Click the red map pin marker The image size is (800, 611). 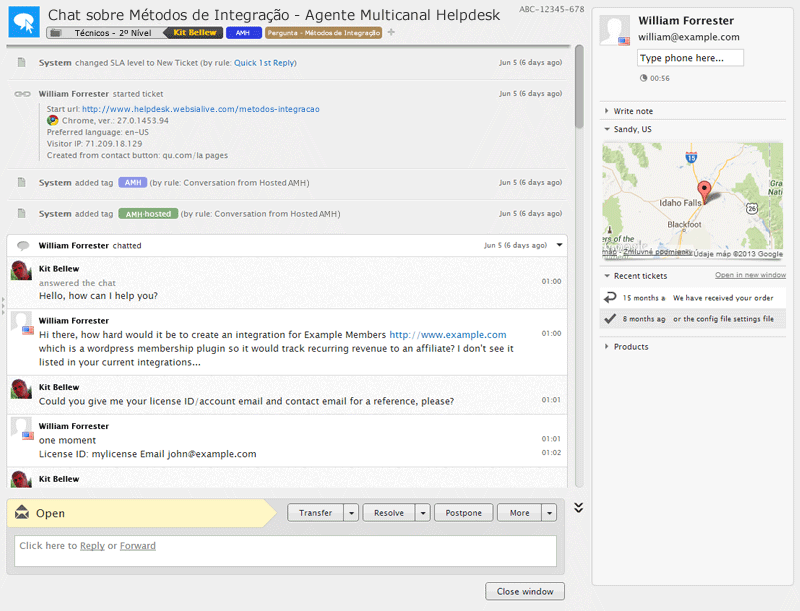pos(703,192)
